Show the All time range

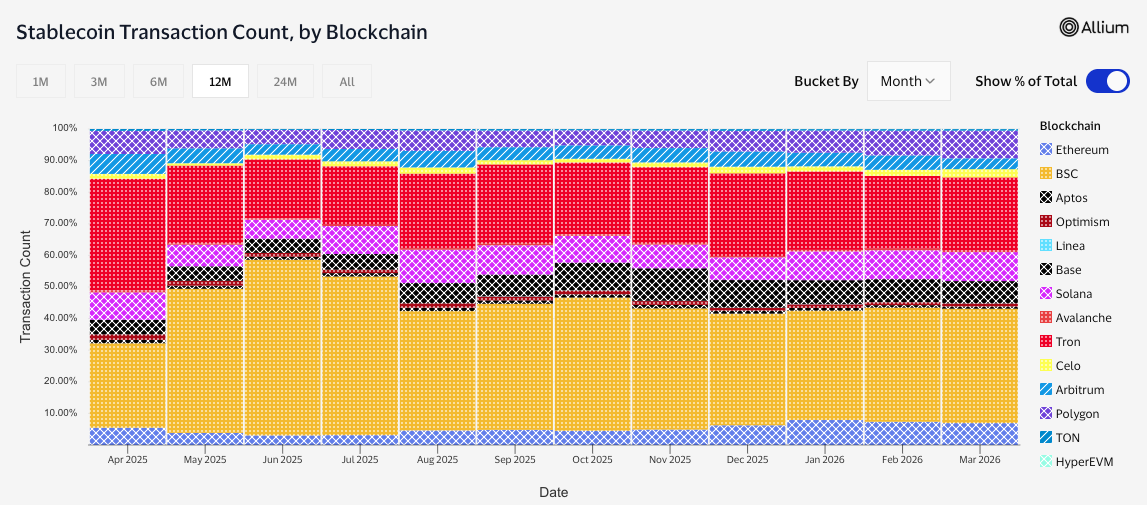tap(347, 82)
